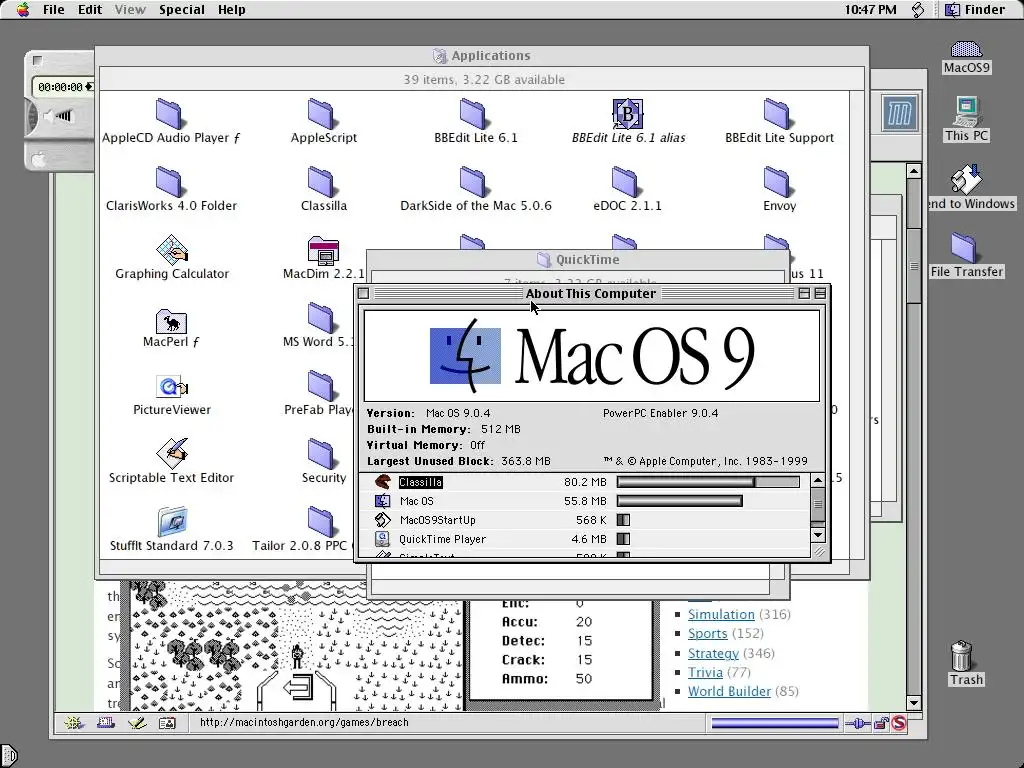The width and height of the screenshot is (1024, 768).
Task: Select the Mac OS row in memory list
Action: (584, 501)
